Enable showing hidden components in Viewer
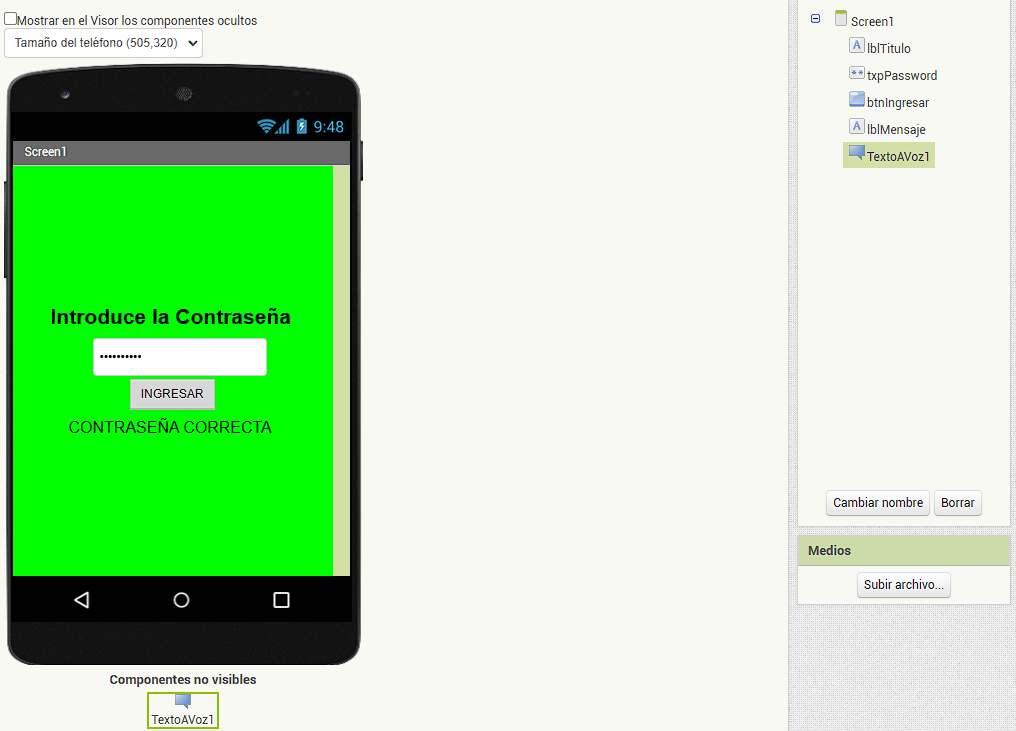Image resolution: width=1016 pixels, height=731 pixels. point(11,19)
